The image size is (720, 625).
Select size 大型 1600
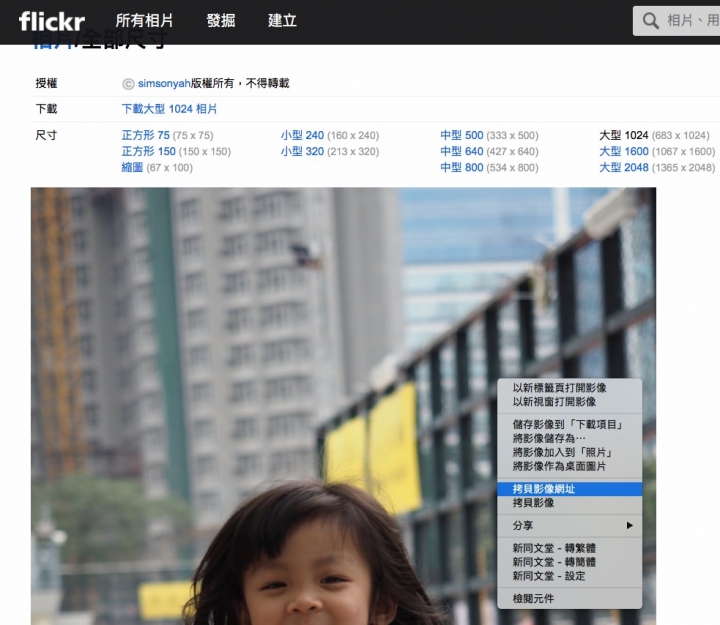click(x=624, y=151)
